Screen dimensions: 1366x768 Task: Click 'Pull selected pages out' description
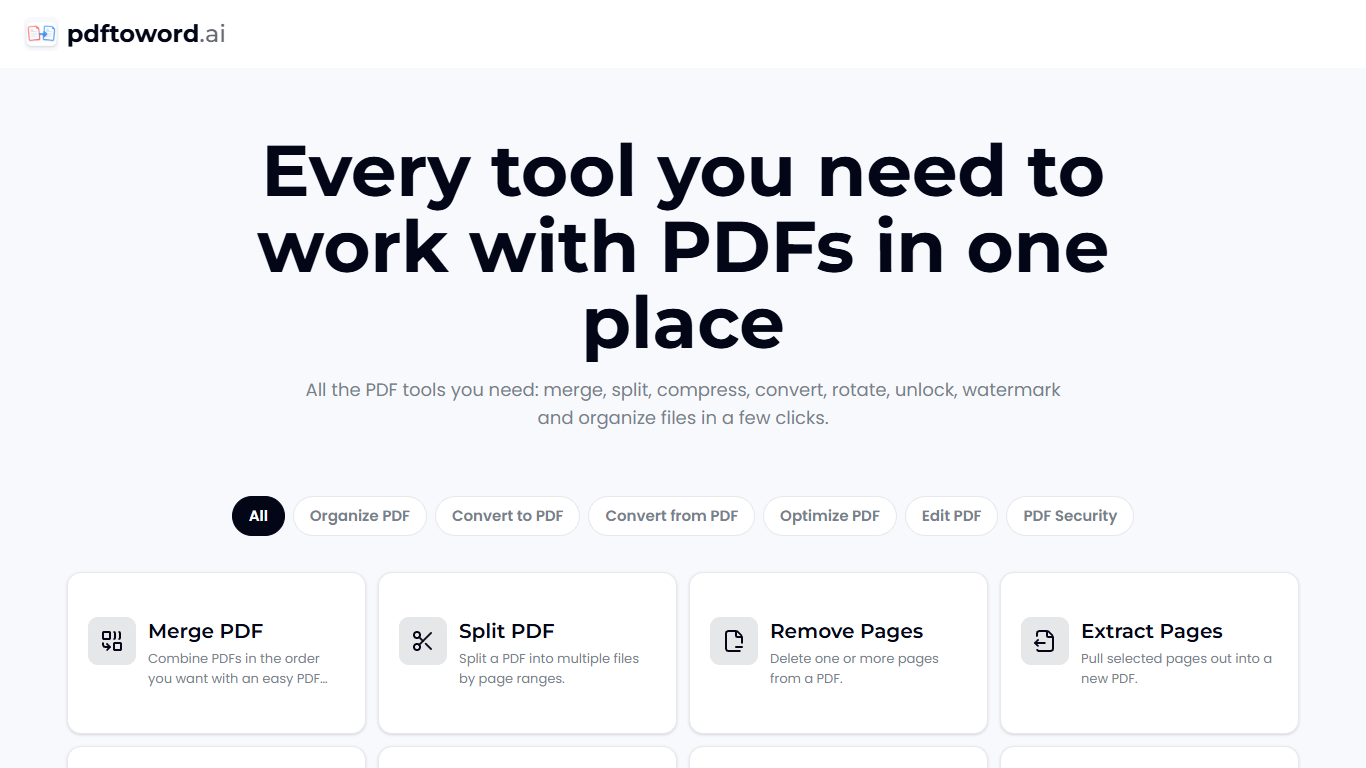coord(1177,668)
